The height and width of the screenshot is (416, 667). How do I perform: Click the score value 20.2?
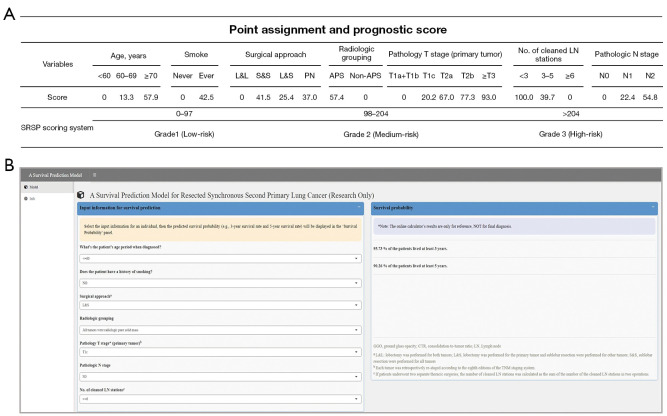428,97
